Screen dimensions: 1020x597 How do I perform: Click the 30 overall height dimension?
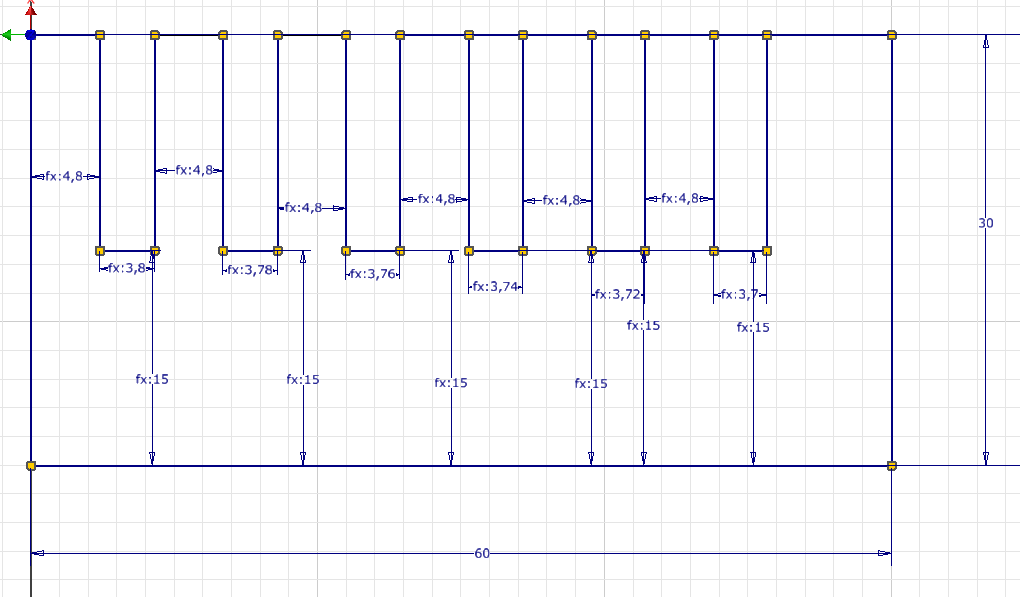pyautogui.click(x=986, y=223)
